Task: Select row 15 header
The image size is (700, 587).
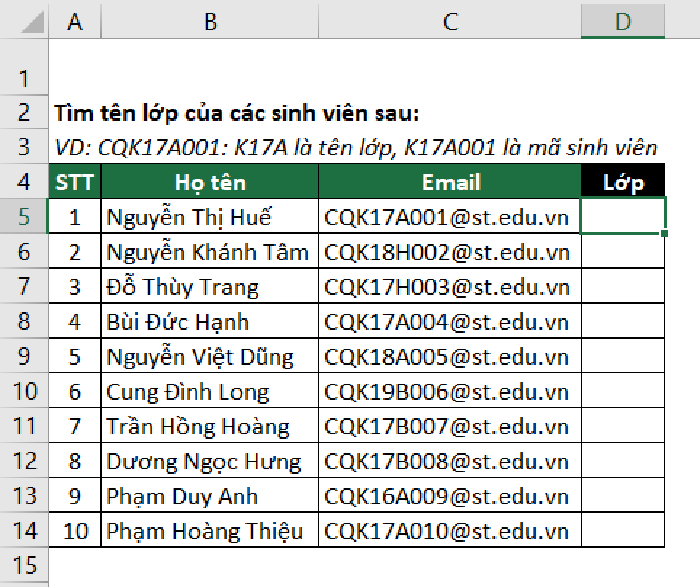Action: click(x=24, y=565)
